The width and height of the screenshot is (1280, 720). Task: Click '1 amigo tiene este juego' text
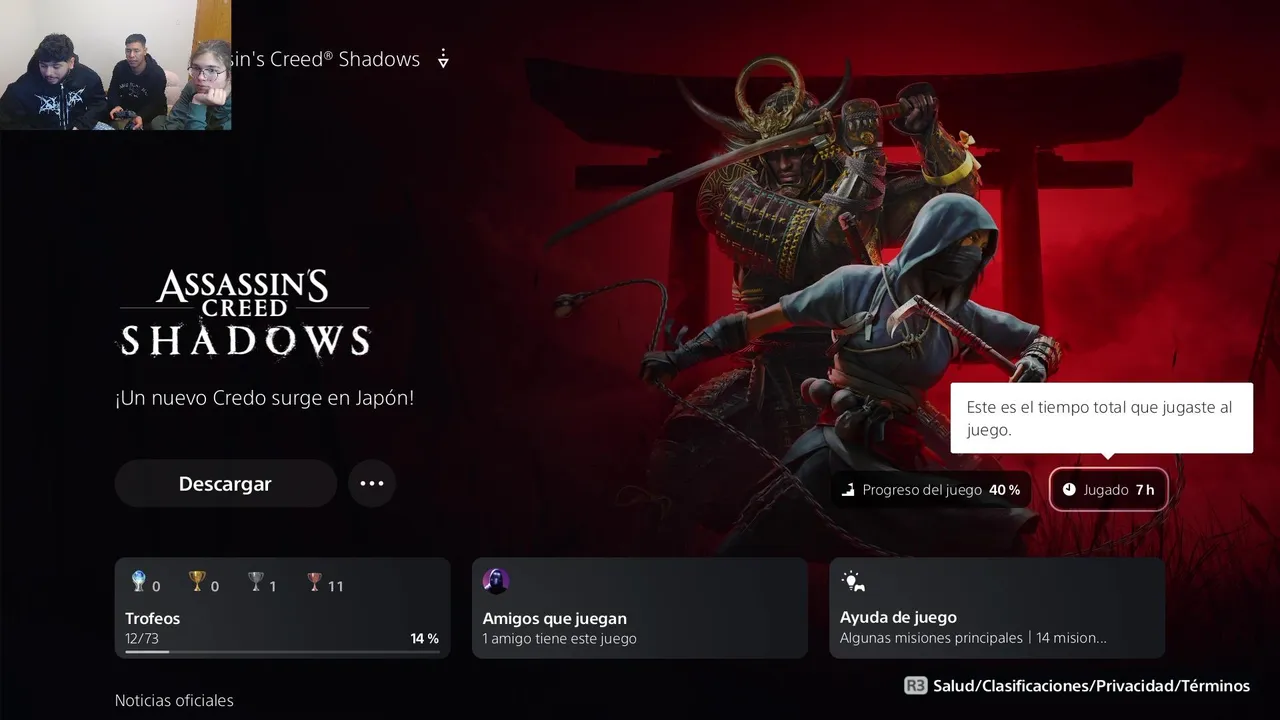tap(559, 638)
